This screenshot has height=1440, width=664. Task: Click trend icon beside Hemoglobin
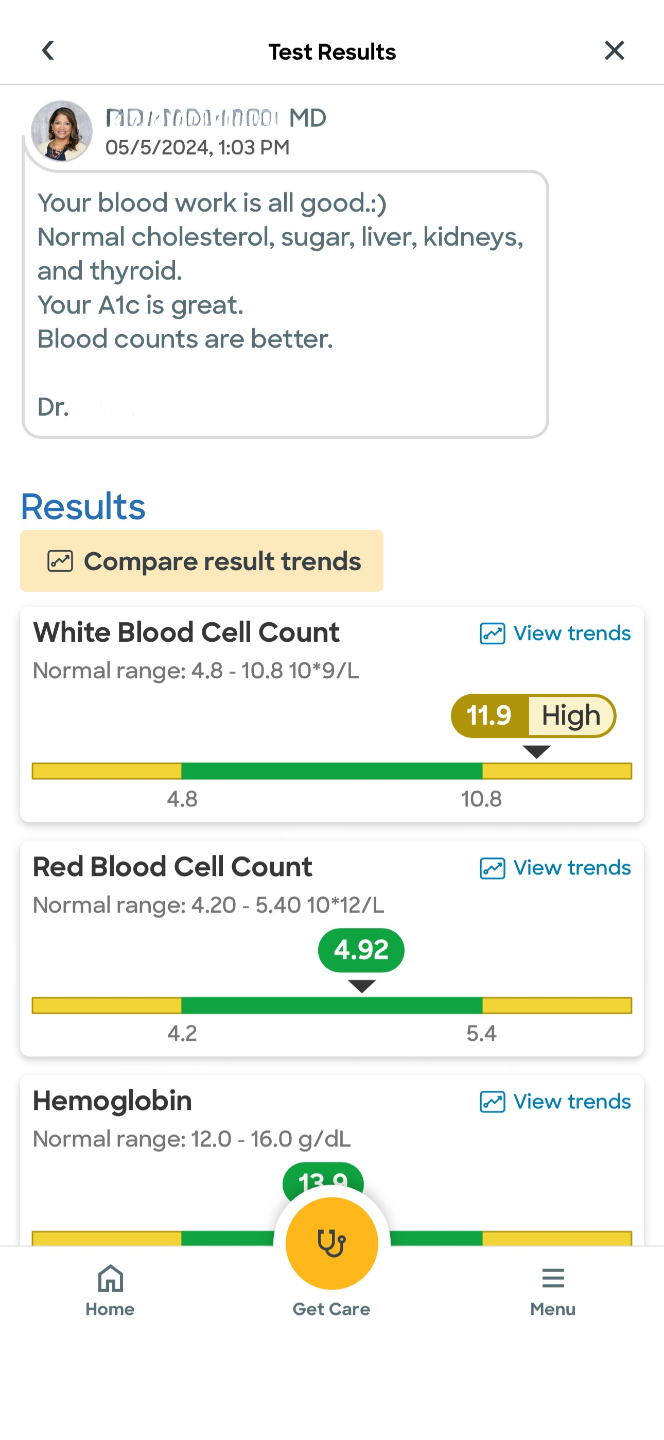click(x=492, y=1101)
